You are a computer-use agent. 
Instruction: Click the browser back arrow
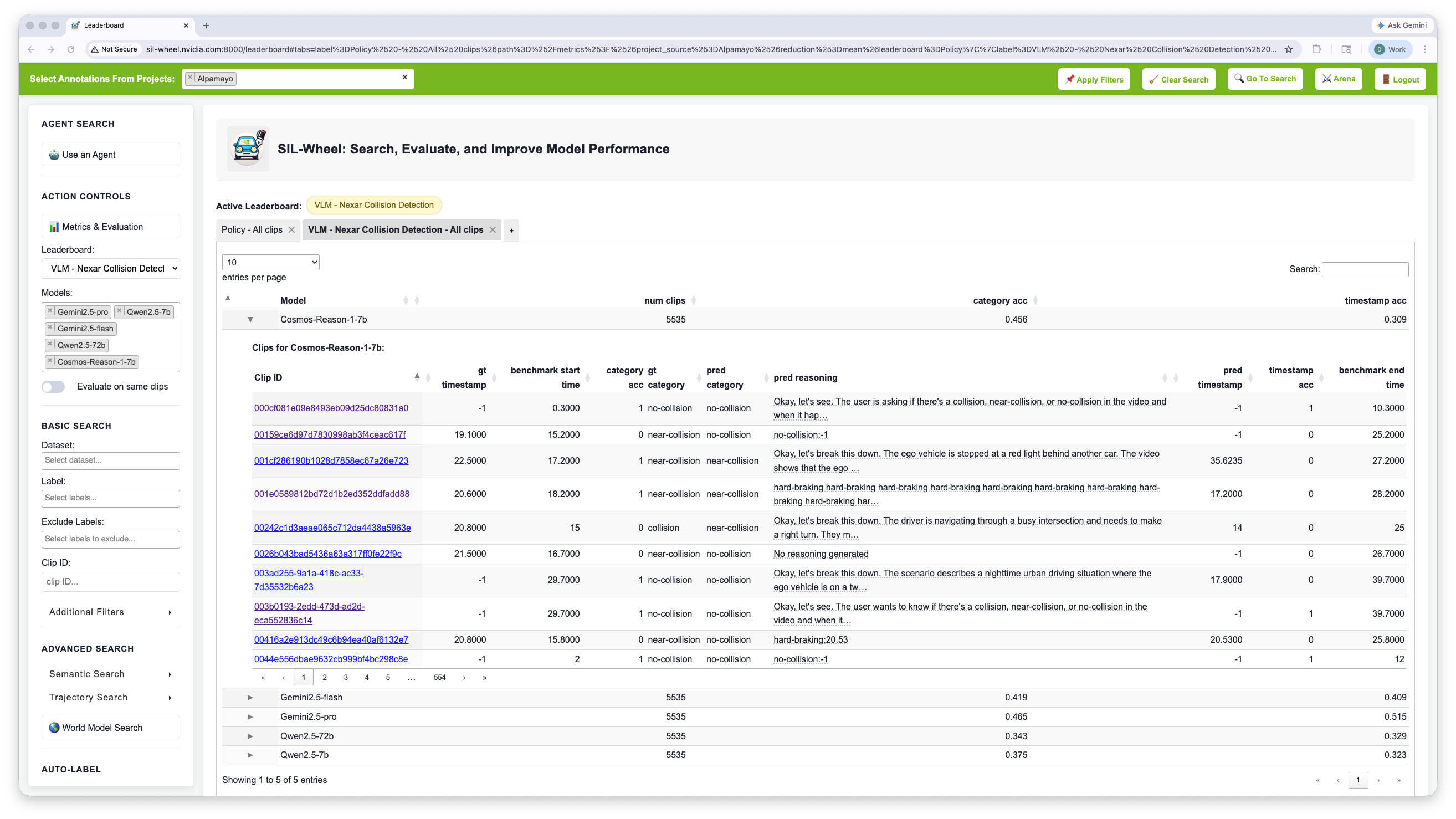(31, 49)
